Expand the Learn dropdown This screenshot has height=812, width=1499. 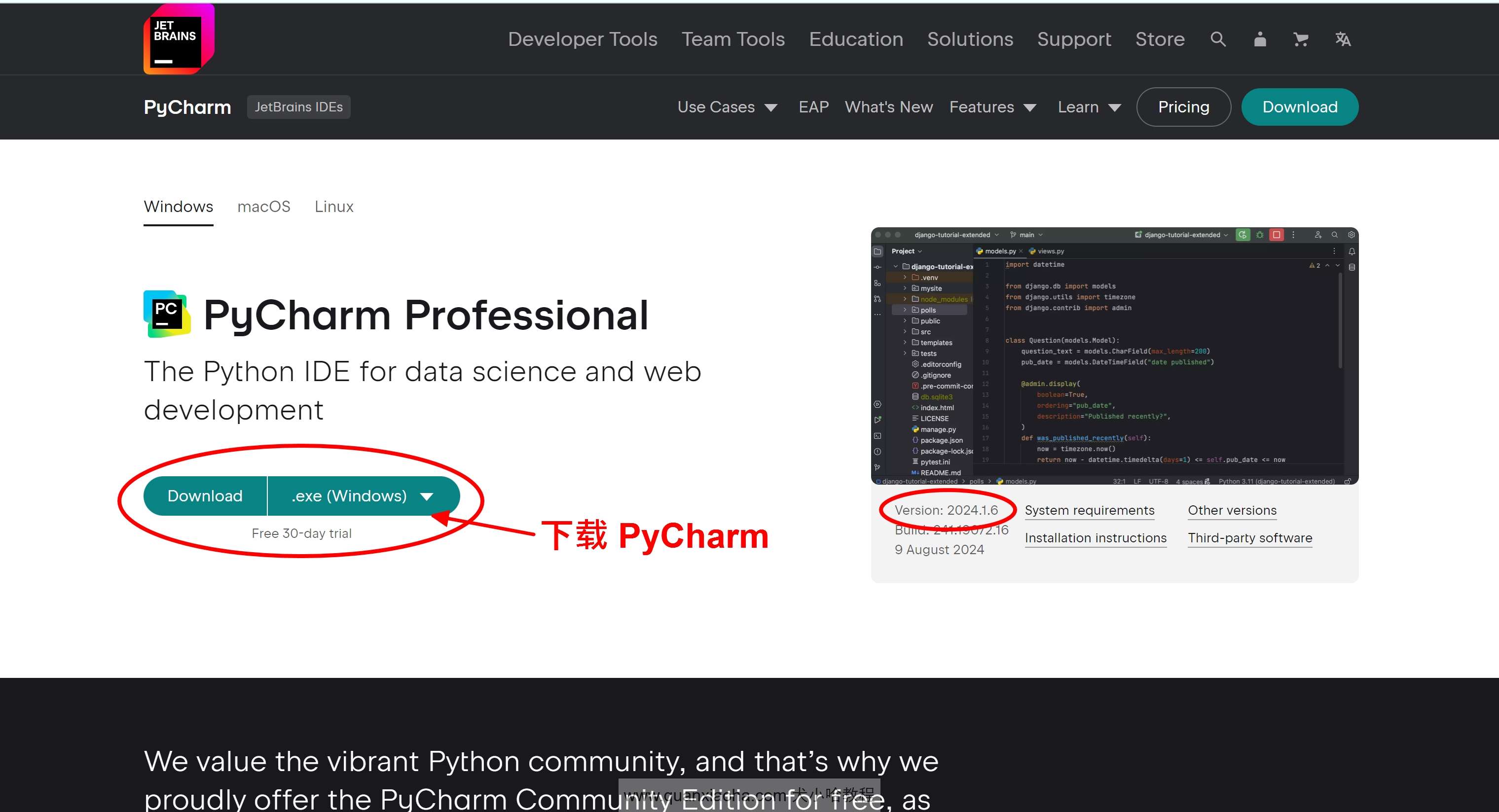(1089, 107)
